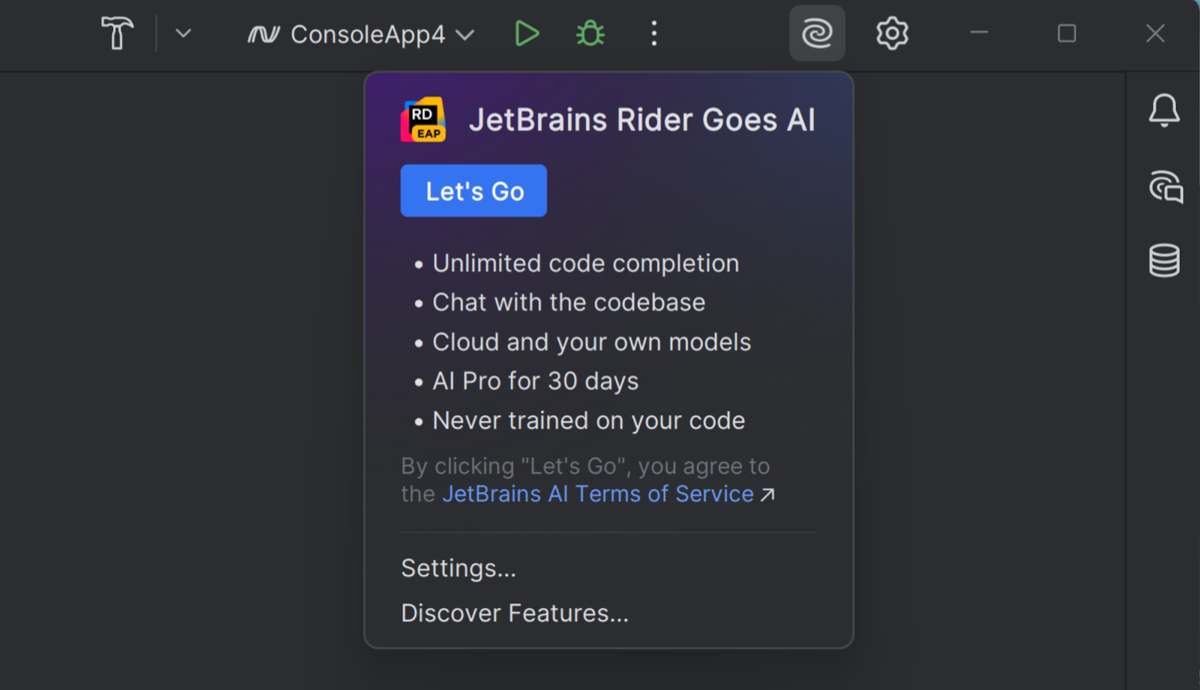Screen dimensions: 1200x690
Task: Minimize the Rider window
Action: click(x=979, y=34)
